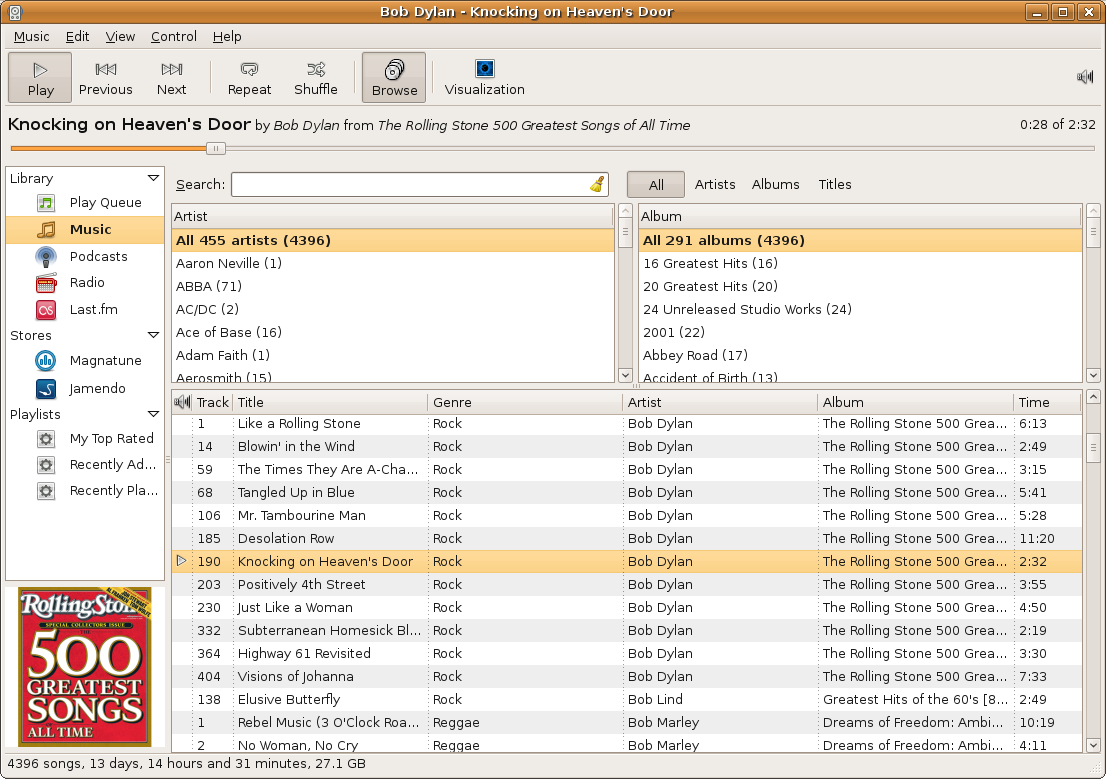Select Recently Played playlist gear icon
Image resolution: width=1106 pixels, height=779 pixels.
tap(46, 491)
